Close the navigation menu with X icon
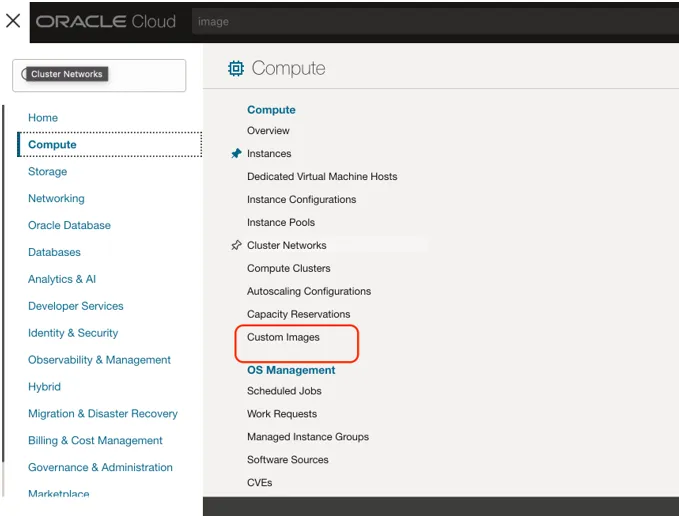The width and height of the screenshot is (679, 516). tap(13, 20)
